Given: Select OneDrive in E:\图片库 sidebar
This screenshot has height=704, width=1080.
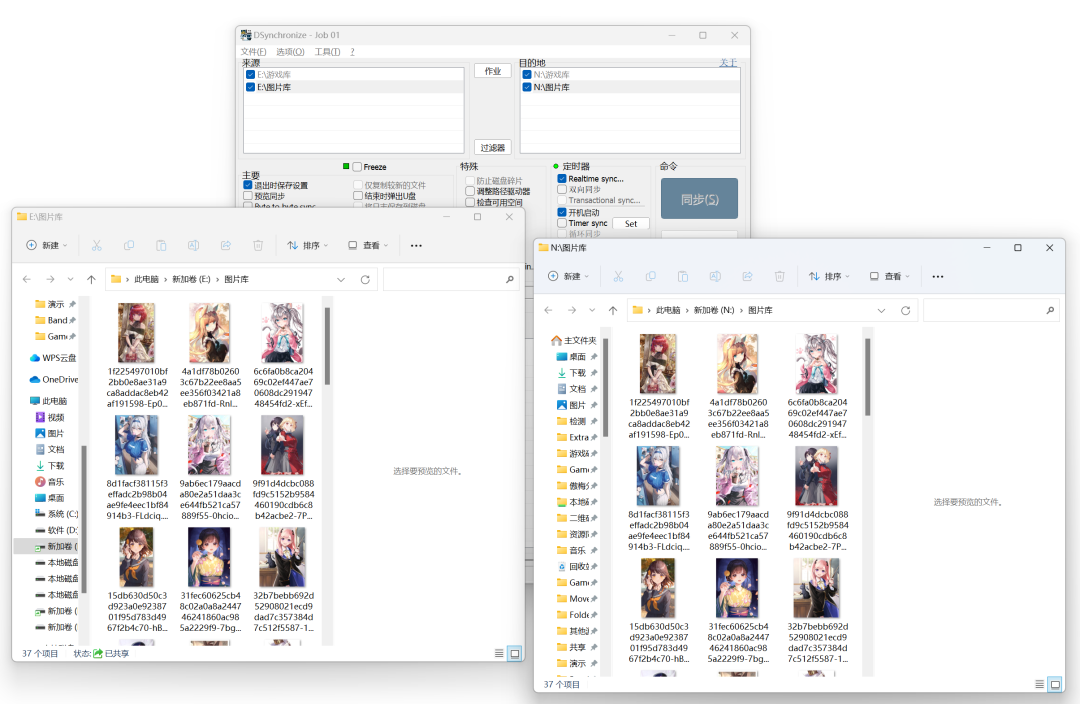Looking at the screenshot, I should 54,379.
